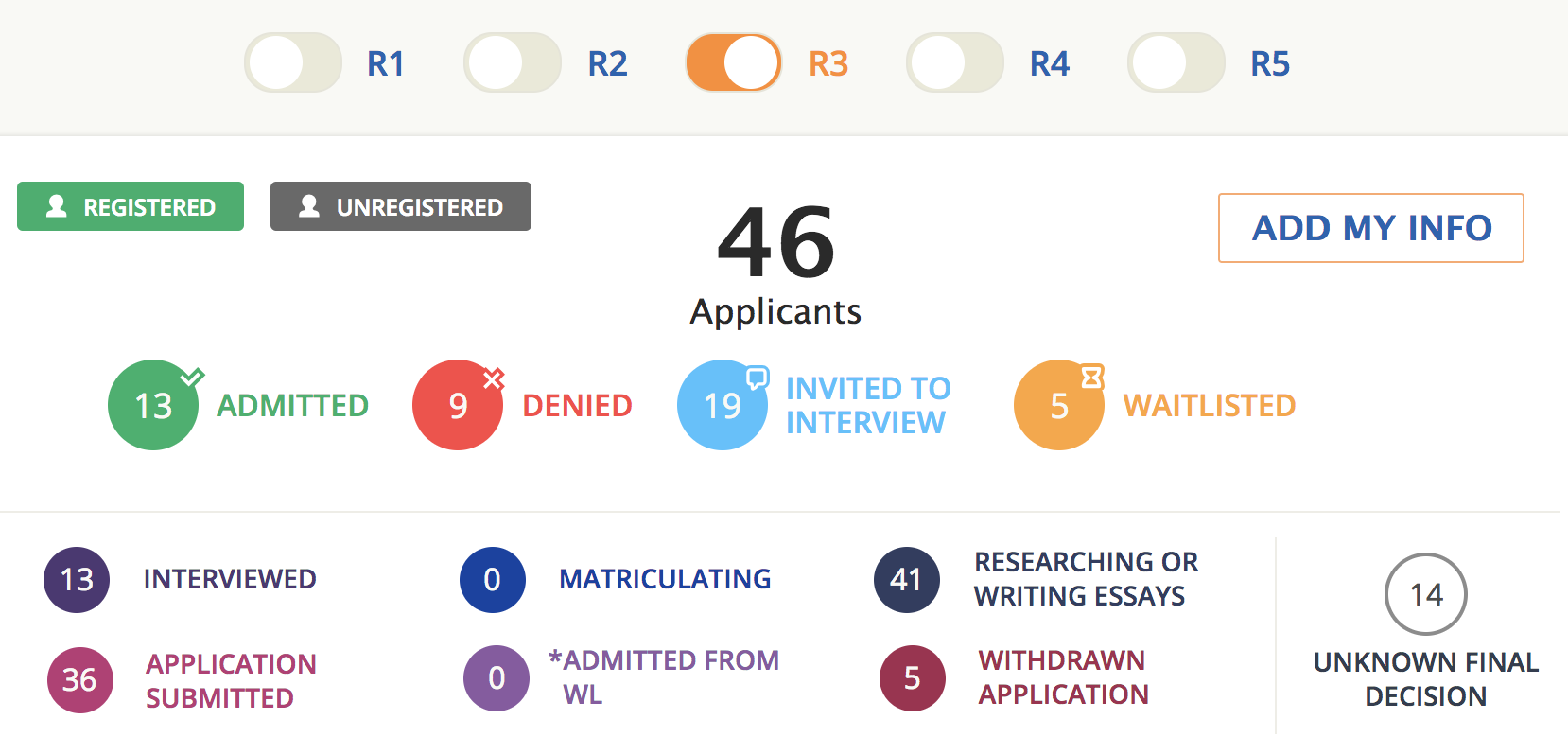The height and width of the screenshot is (755, 1568).
Task: Toggle the R4 round switch
Action: pos(955,63)
